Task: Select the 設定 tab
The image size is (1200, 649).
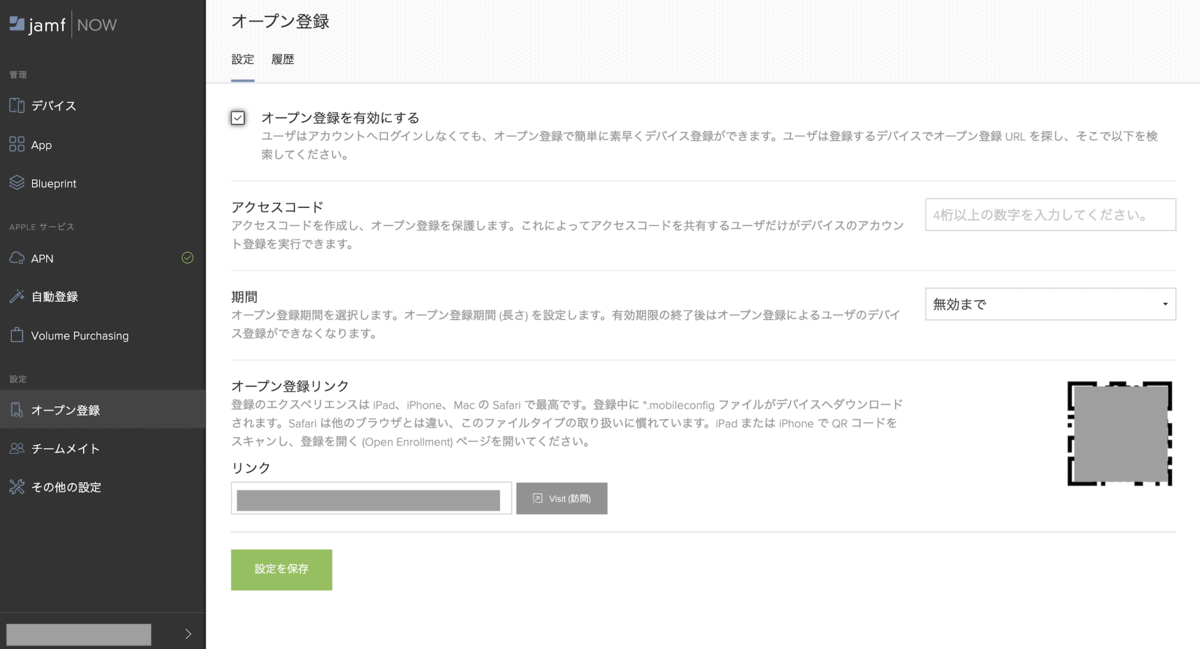Action: coord(242,59)
